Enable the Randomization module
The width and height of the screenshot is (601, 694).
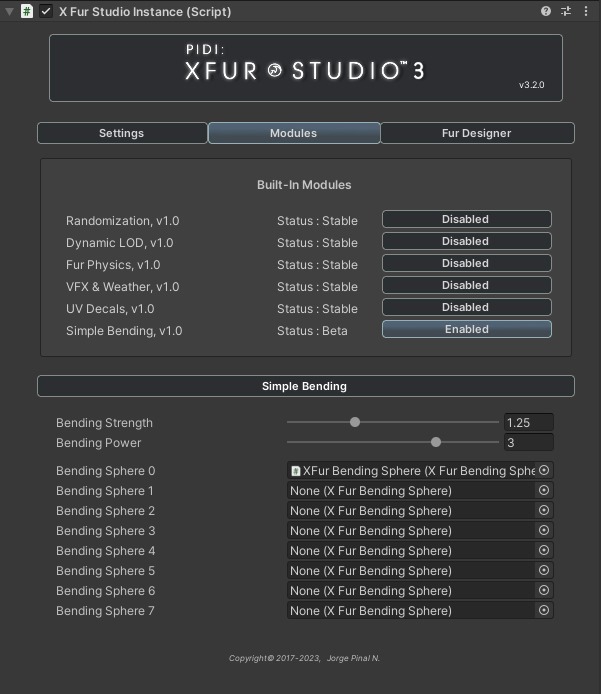(466, 219)
